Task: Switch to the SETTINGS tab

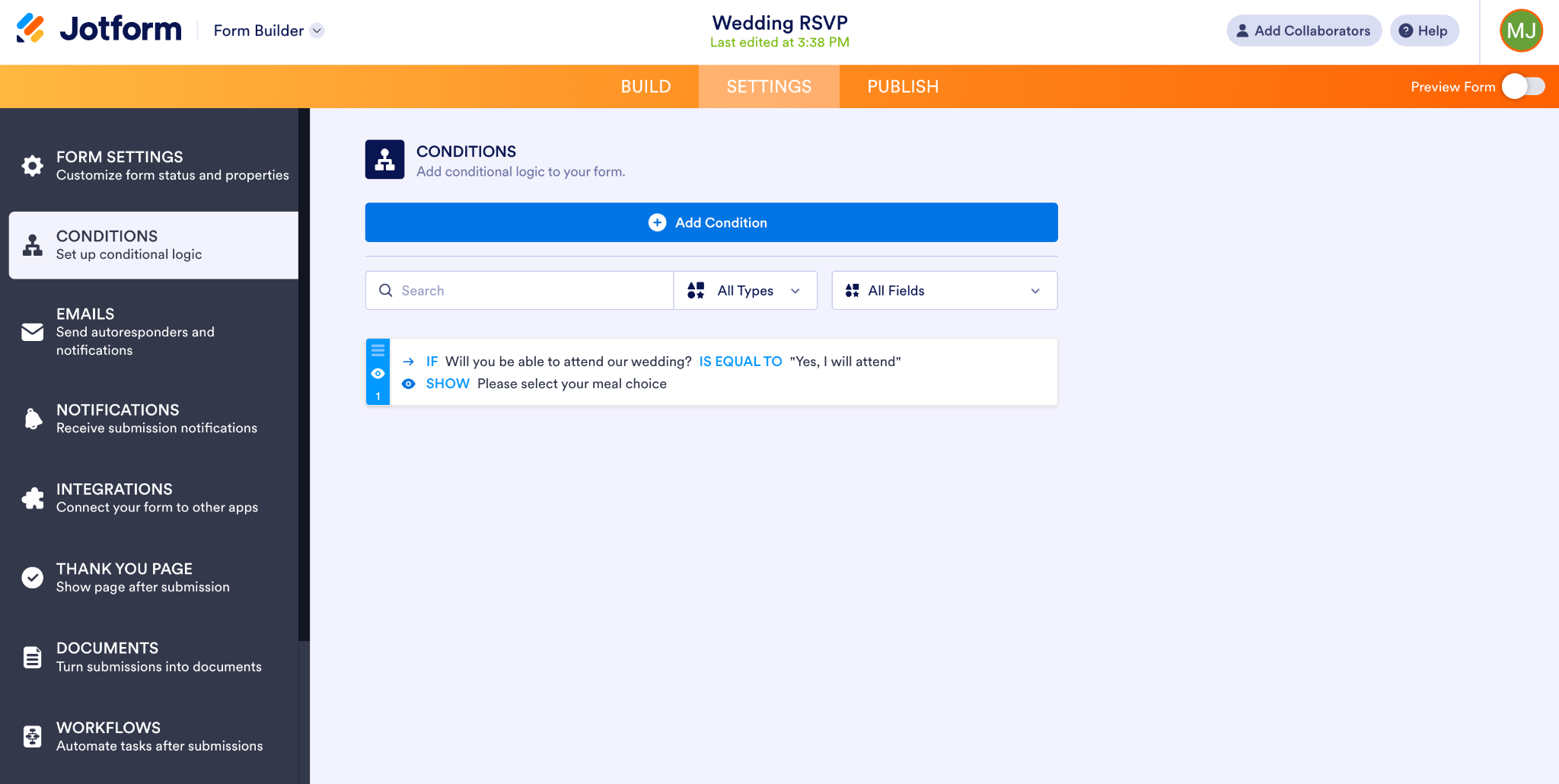Action: coord(769,87)
